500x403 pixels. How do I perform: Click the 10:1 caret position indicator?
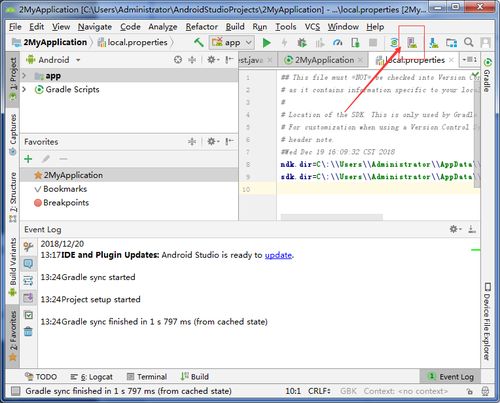(x=293, y=391)
